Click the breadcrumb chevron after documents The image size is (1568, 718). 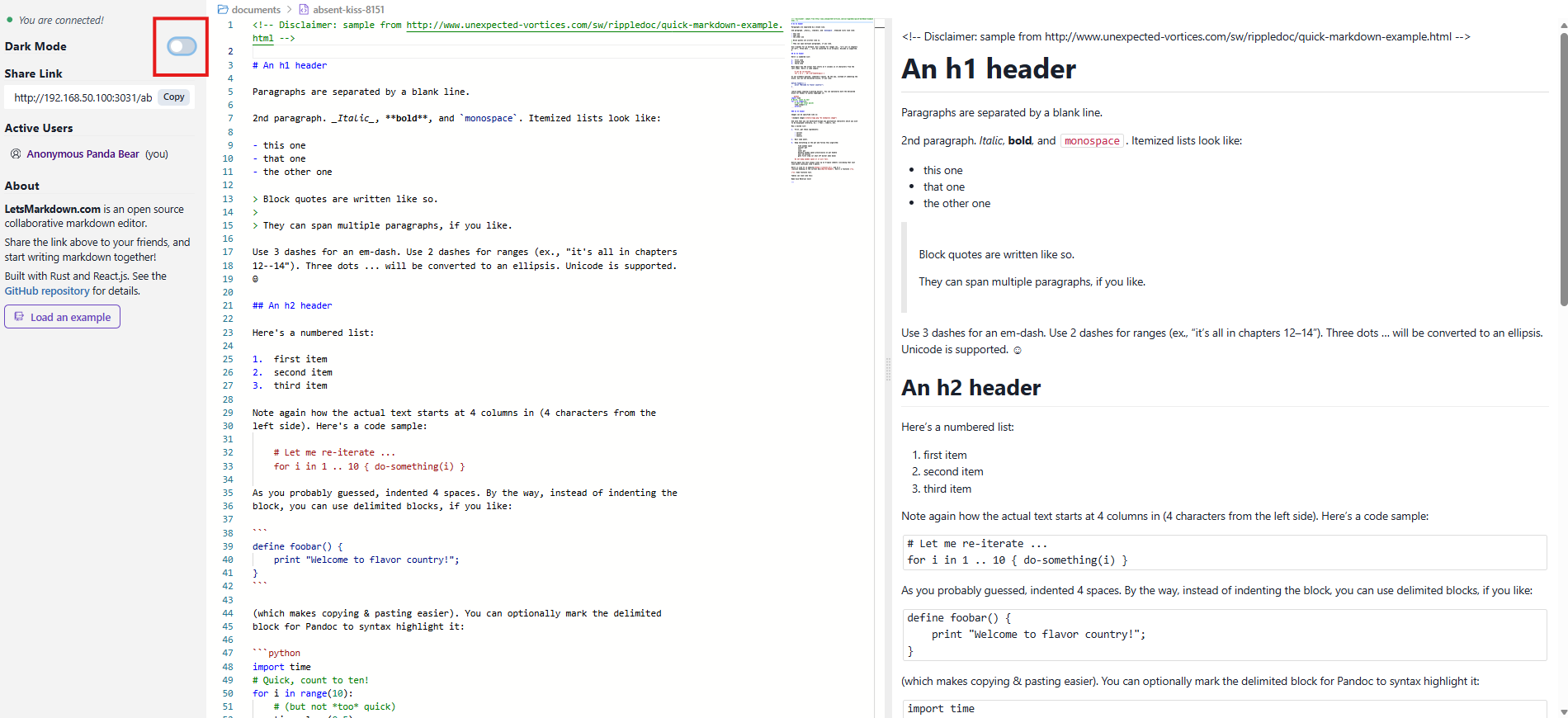[290, 10]
